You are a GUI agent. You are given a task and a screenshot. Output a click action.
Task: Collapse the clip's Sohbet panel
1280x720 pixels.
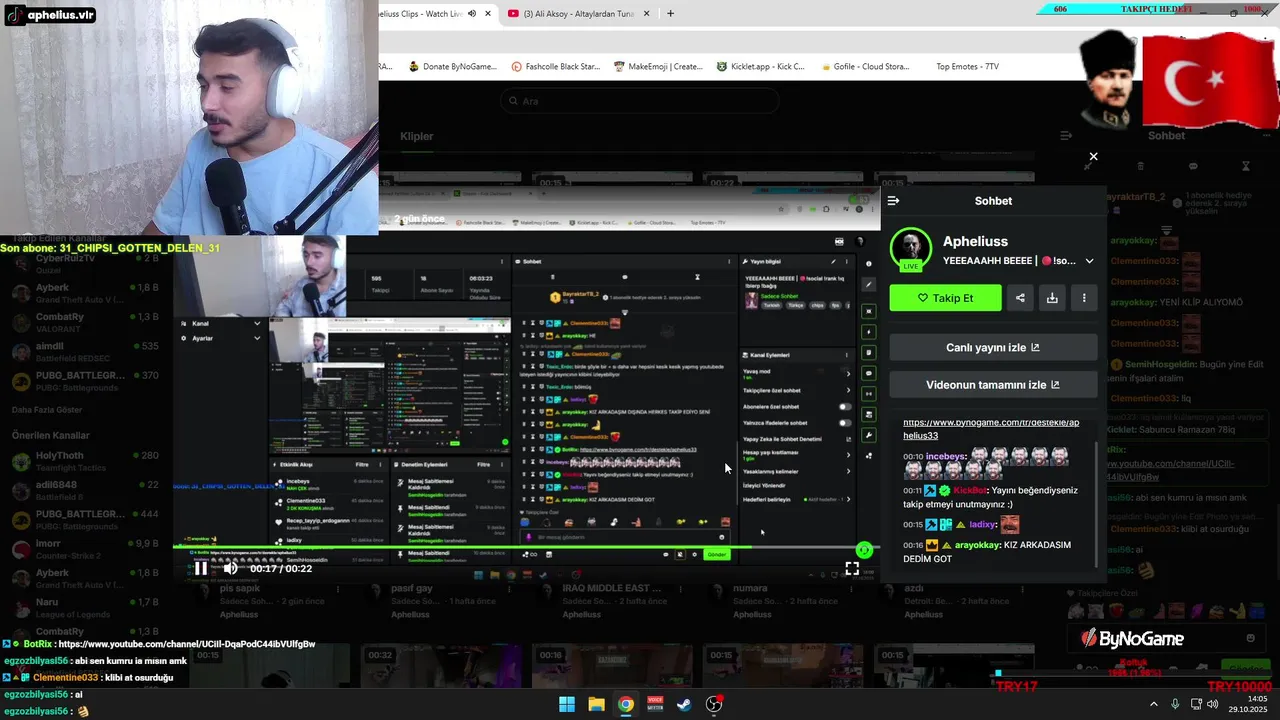893,201
